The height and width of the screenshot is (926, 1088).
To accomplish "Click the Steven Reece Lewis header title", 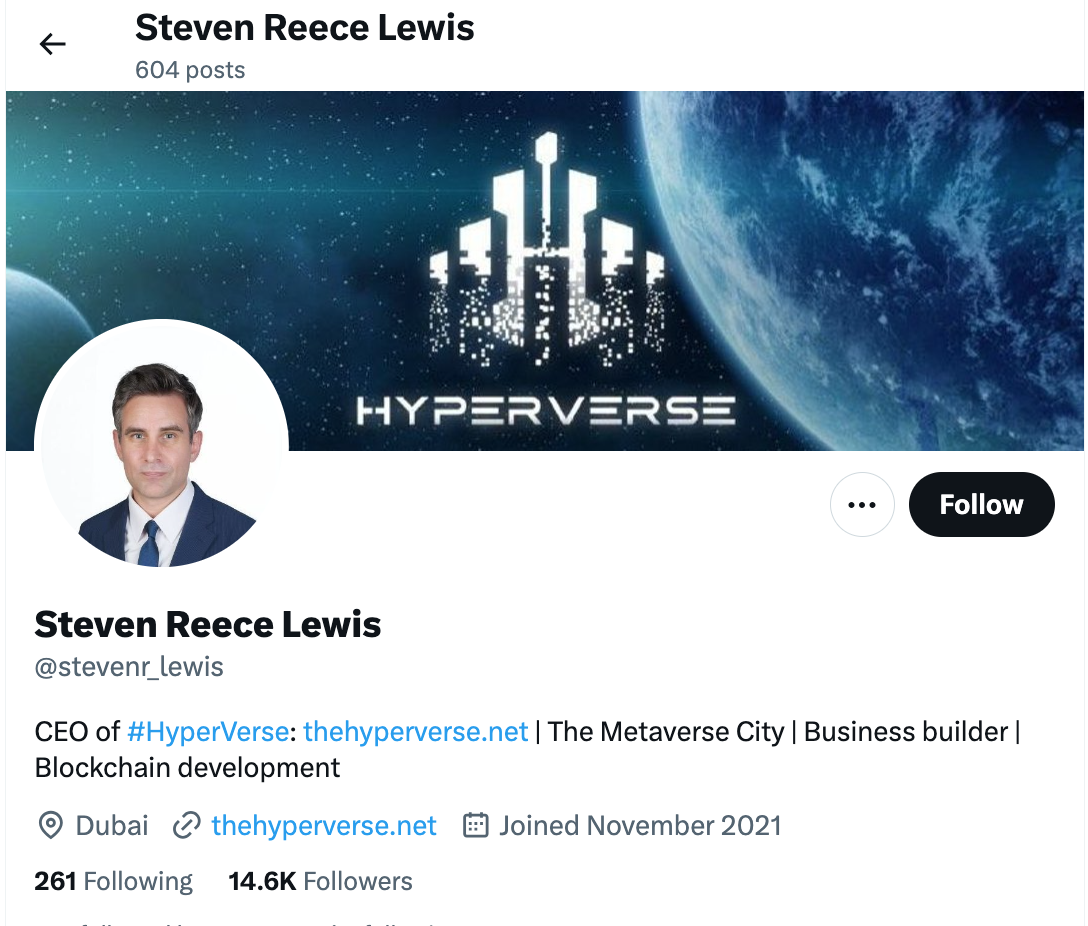I will (305, 28).
